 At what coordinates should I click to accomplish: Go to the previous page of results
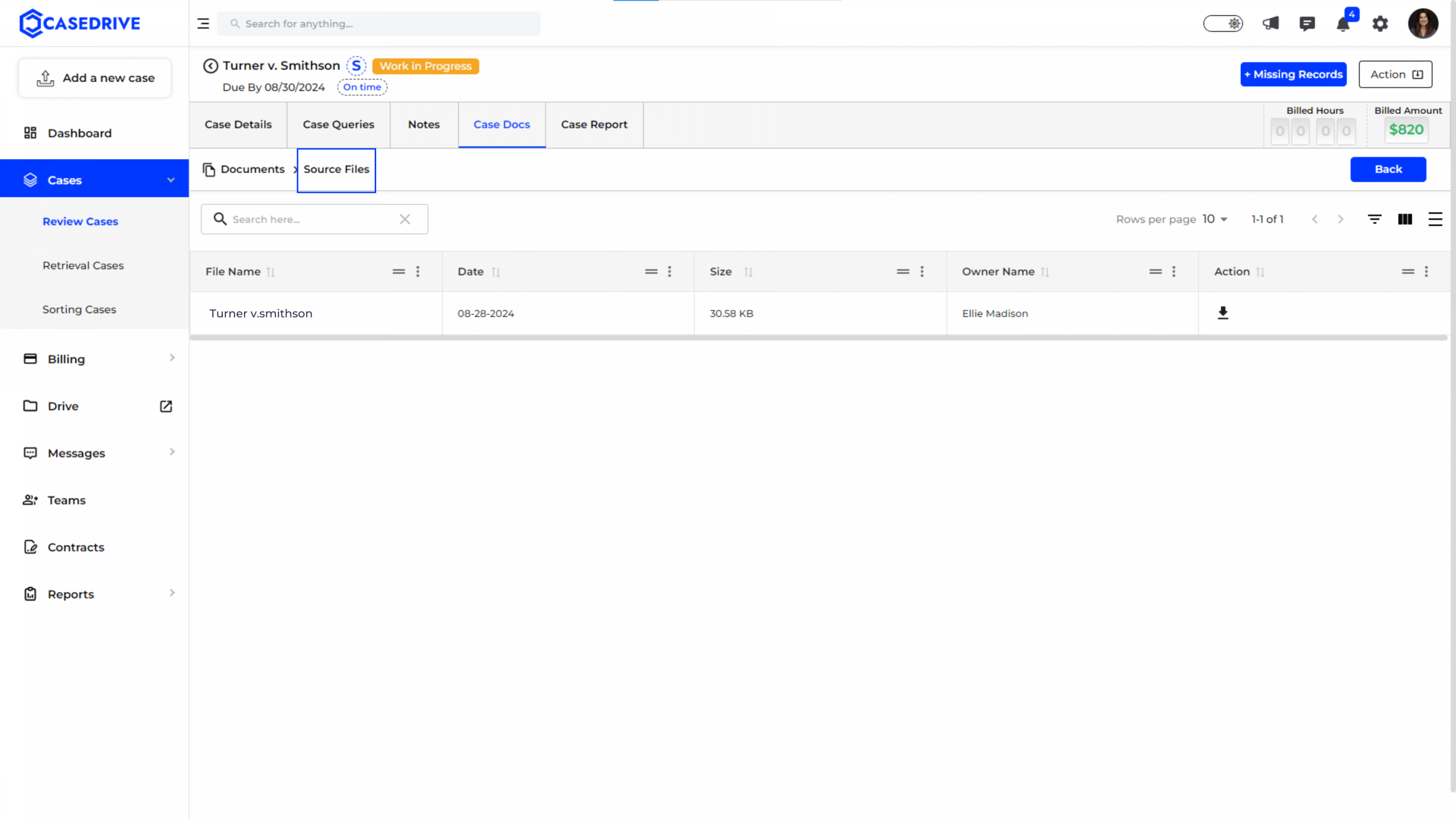point(1314,219)
